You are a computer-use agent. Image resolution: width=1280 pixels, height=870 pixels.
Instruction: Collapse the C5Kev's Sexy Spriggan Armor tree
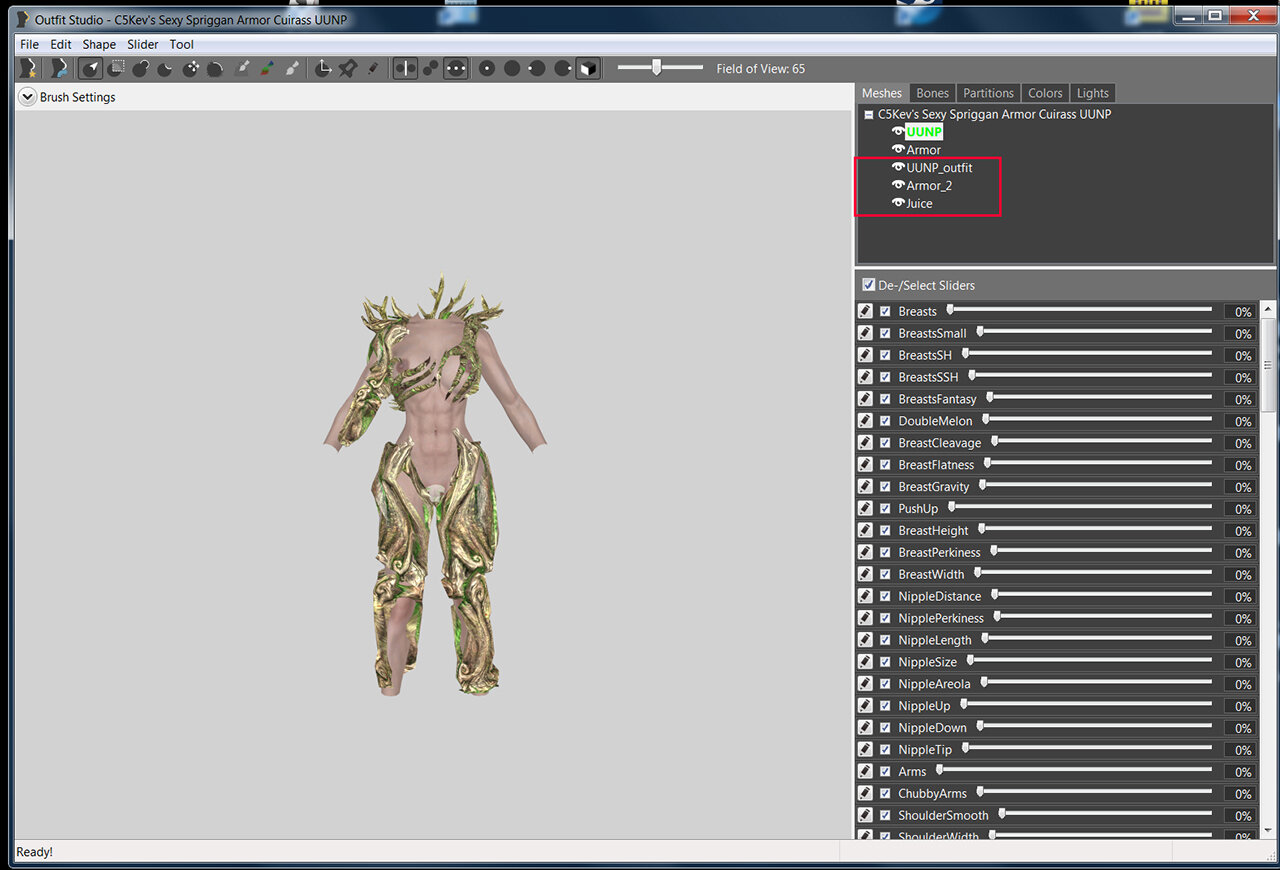[x=868, y=115]
